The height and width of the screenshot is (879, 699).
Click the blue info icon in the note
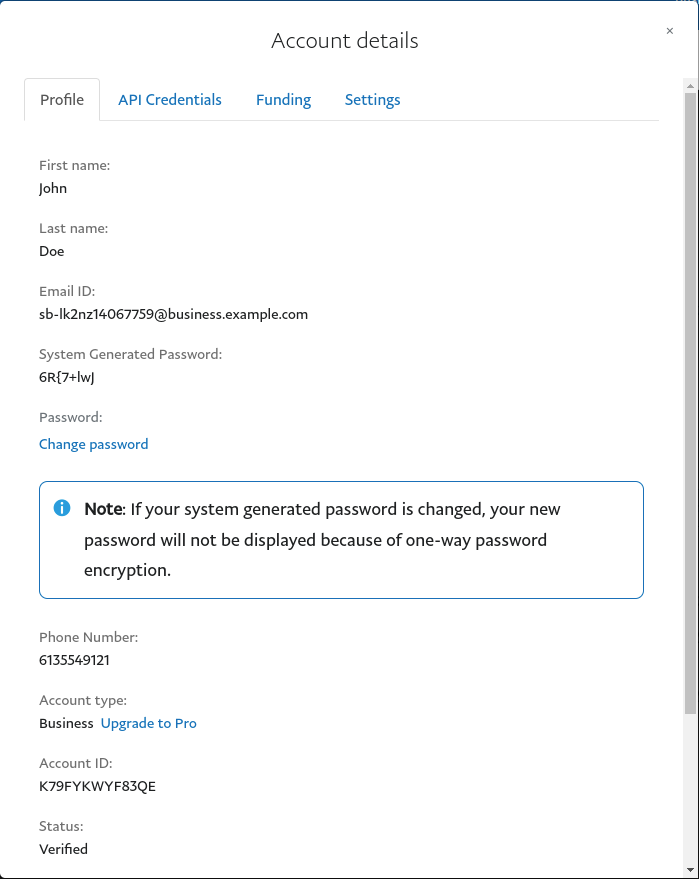(61, 508)
